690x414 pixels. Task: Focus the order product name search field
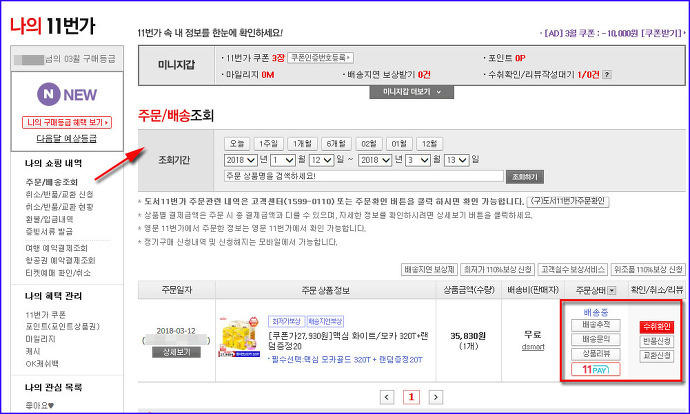pyautogui.click(x=363, y=176)
